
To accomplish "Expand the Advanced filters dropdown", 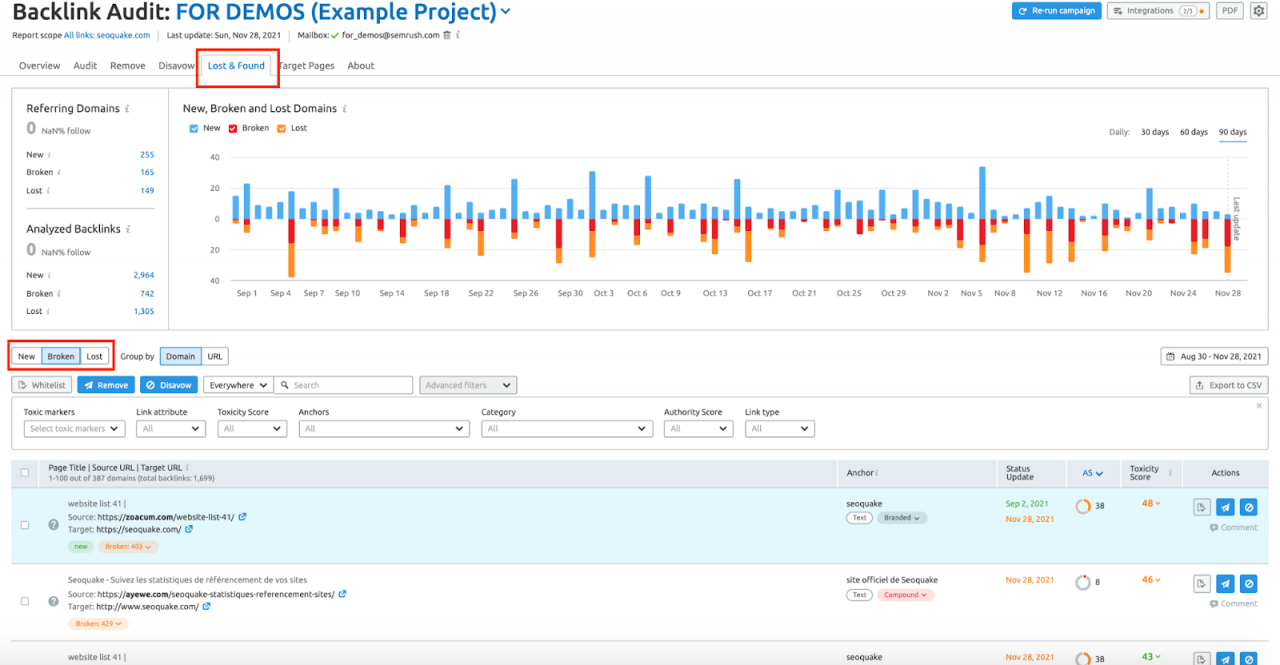I will [x=468, y=385].
